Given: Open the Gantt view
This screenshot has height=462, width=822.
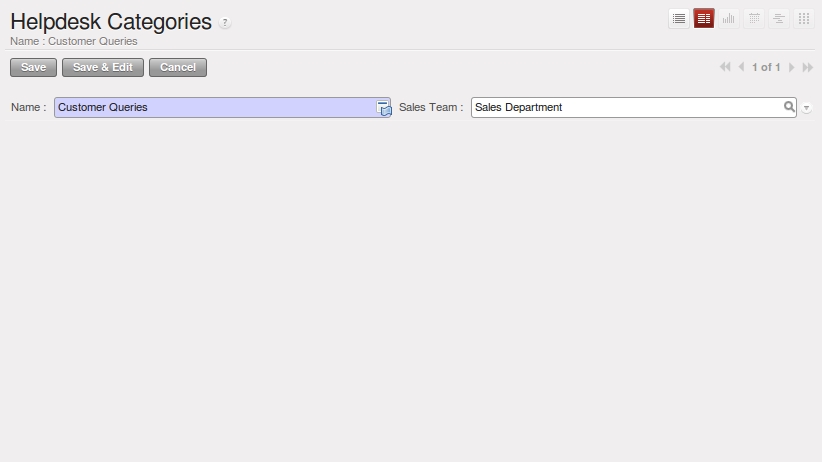Looking at the screenshot, I should click(779, 19).
